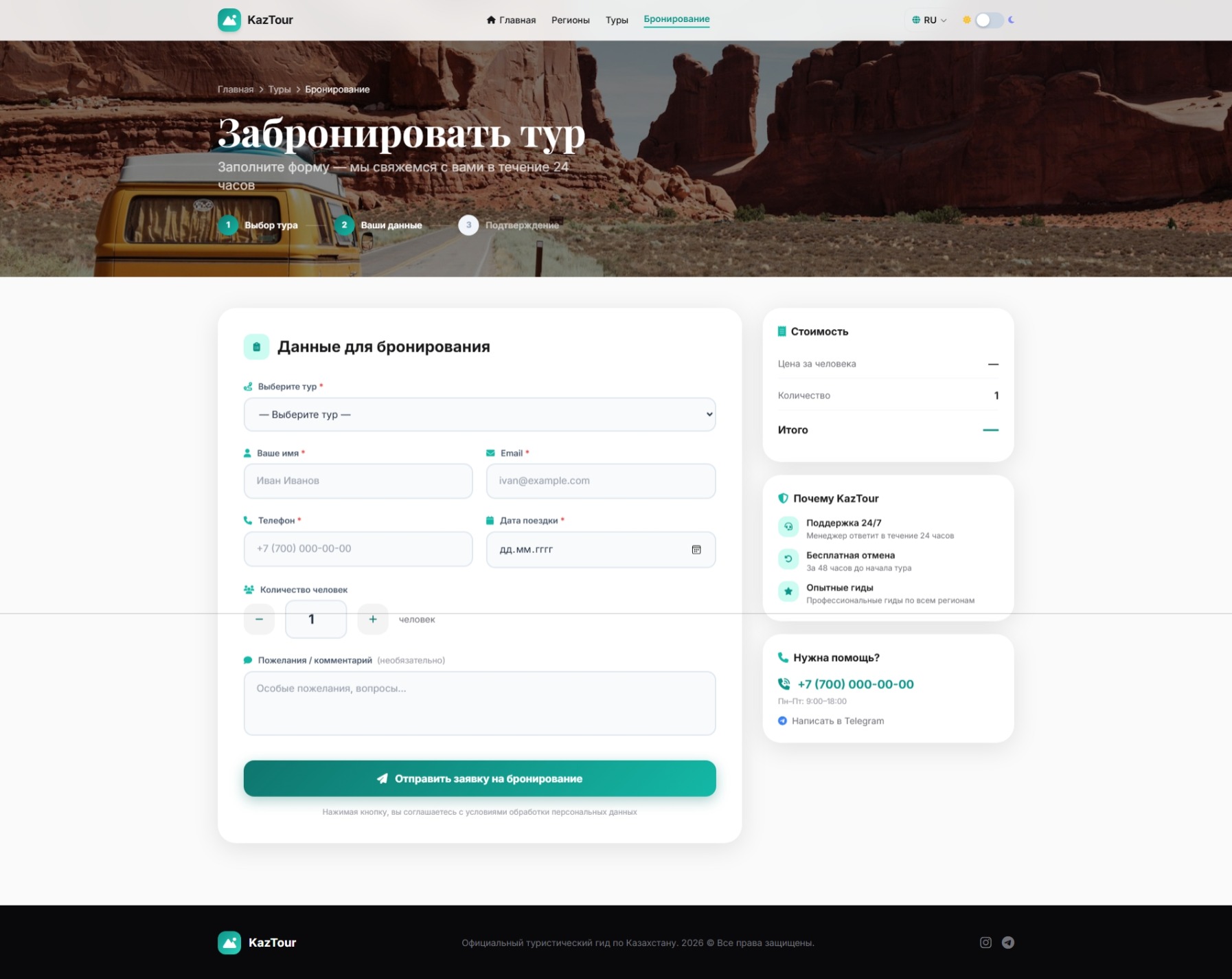Click clipboard icon beside Данные для бронирования

pyautogui.click(x=256, y=347)
